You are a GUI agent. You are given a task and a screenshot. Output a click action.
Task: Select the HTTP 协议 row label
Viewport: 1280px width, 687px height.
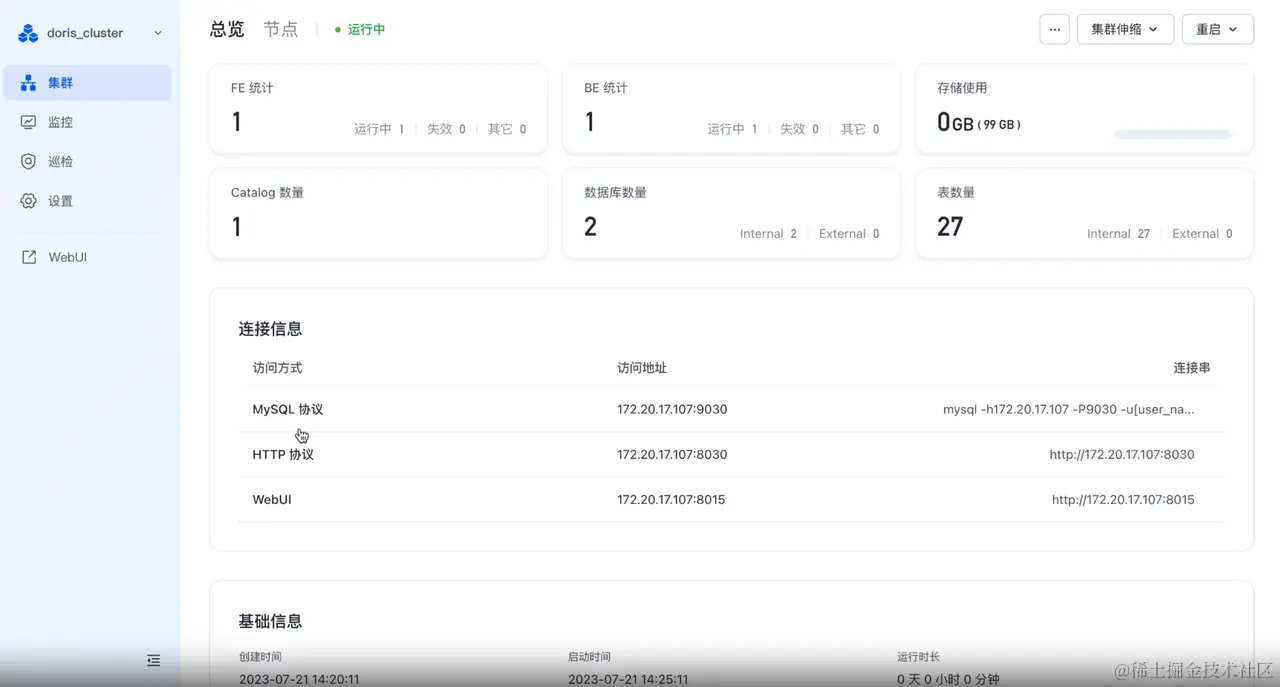283,454
